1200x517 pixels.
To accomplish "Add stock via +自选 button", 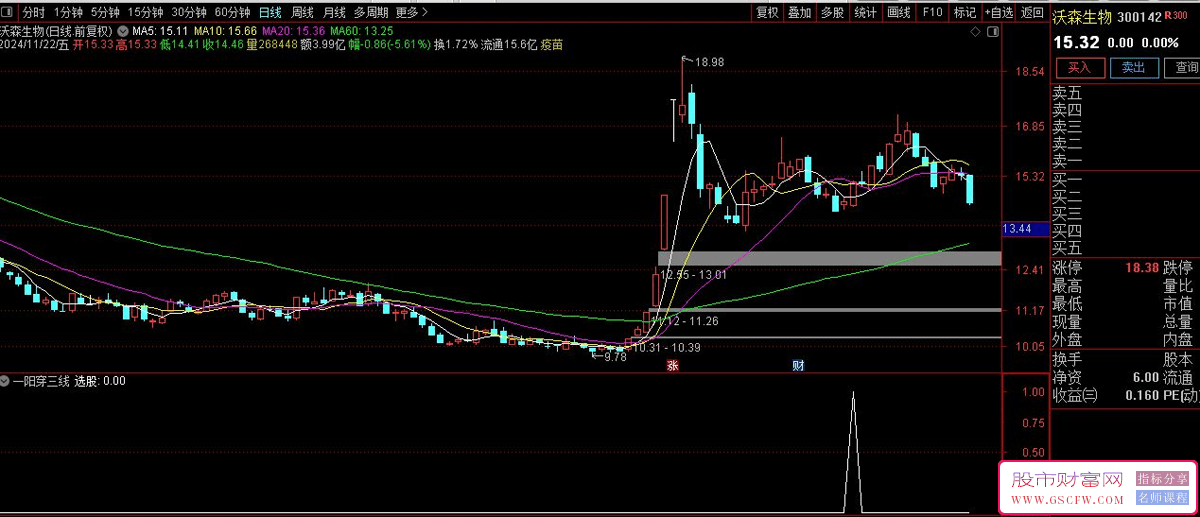I will (x=999, y=12).
